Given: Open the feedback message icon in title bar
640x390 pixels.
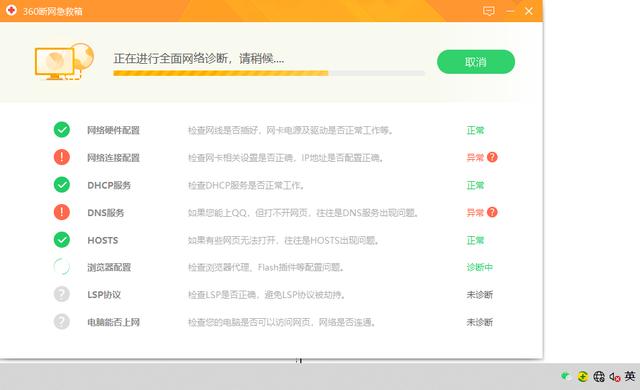Looking at the screenshot, I should [x=489, y=11].
